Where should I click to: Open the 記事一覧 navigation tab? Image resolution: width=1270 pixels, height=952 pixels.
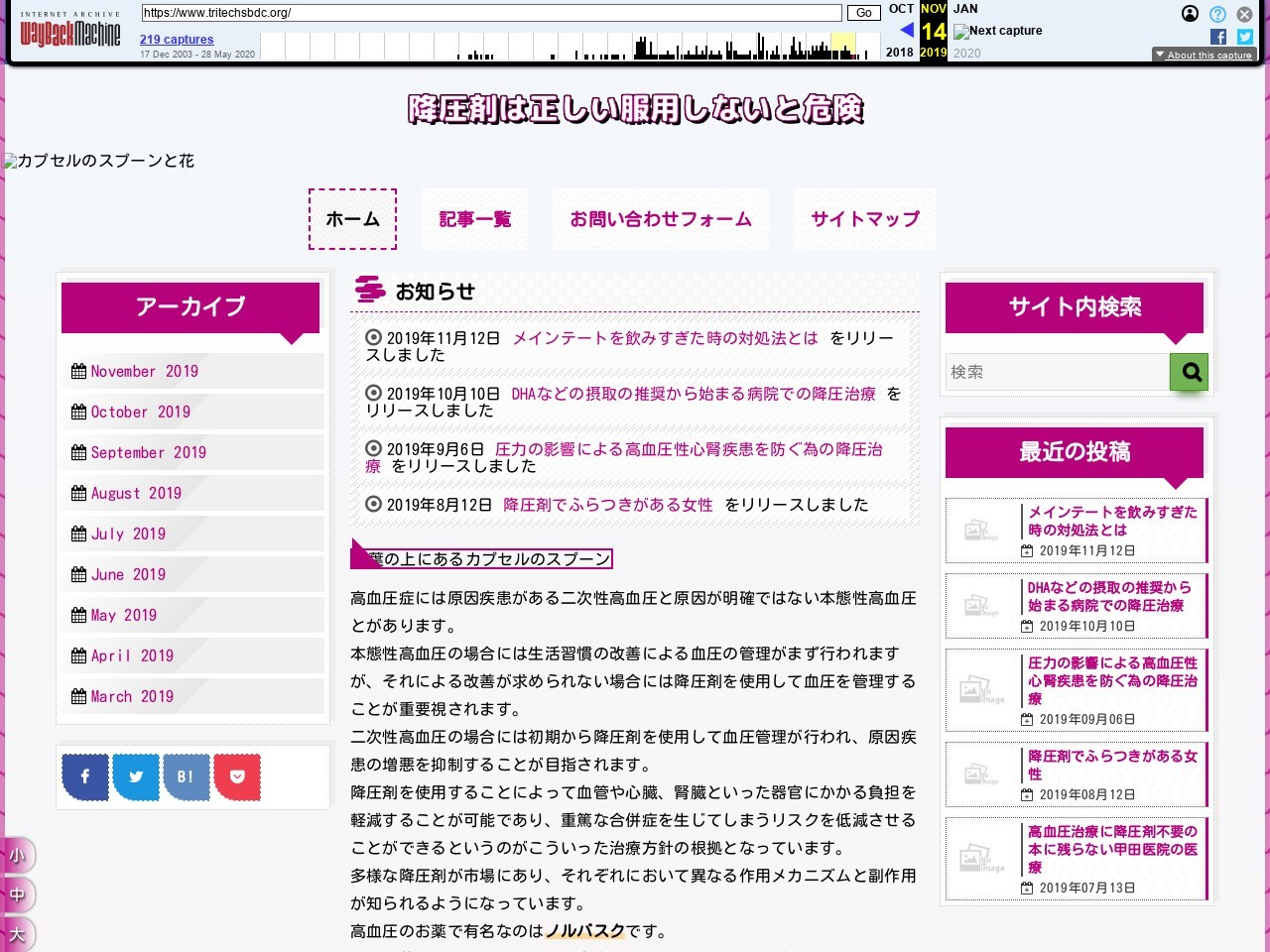(474, 219)
